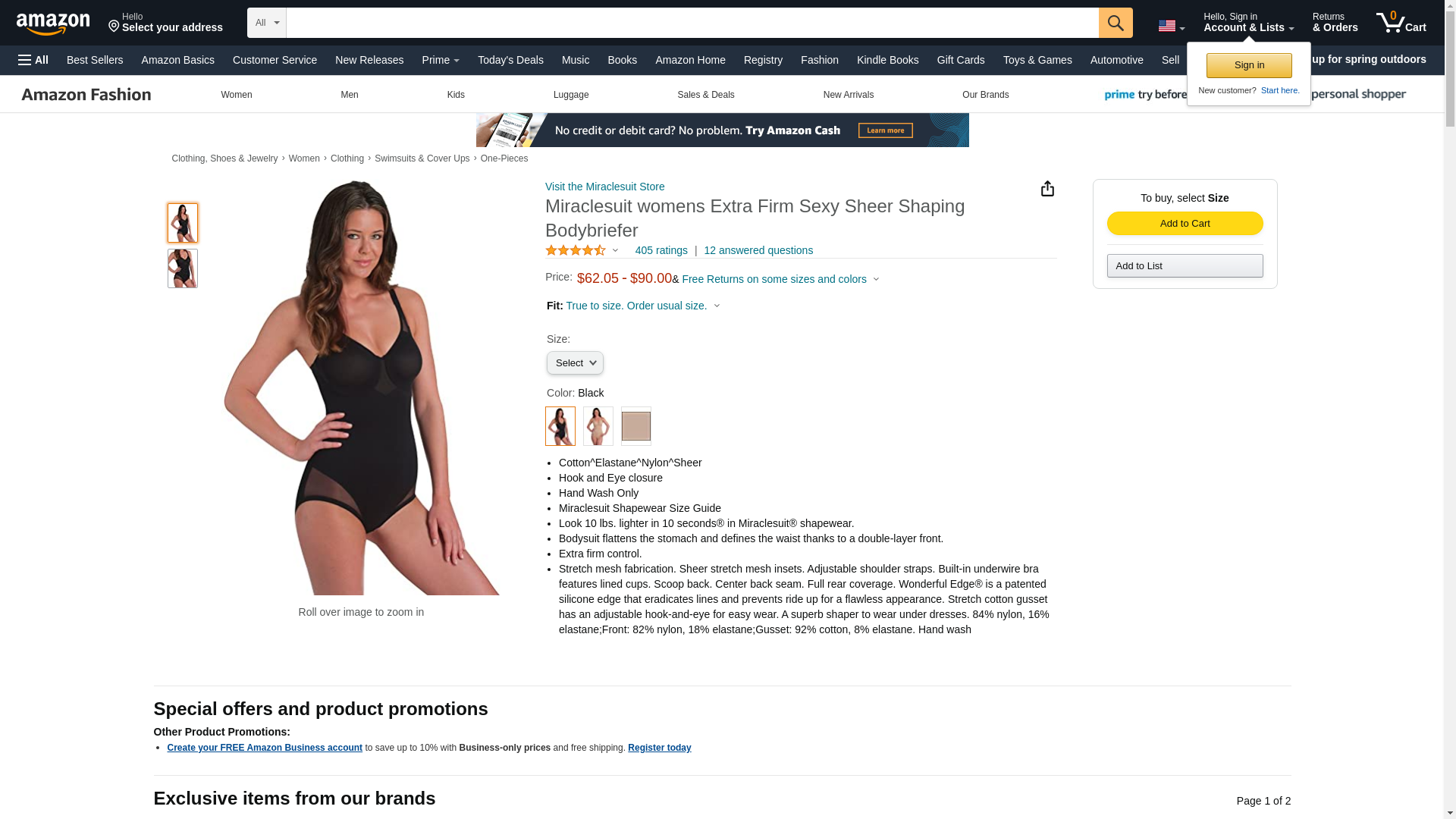The width and height of the screenshot is (1456, 819).
Task: Click the yellow Add to Cart button
Action: (x=1185, y=223)
